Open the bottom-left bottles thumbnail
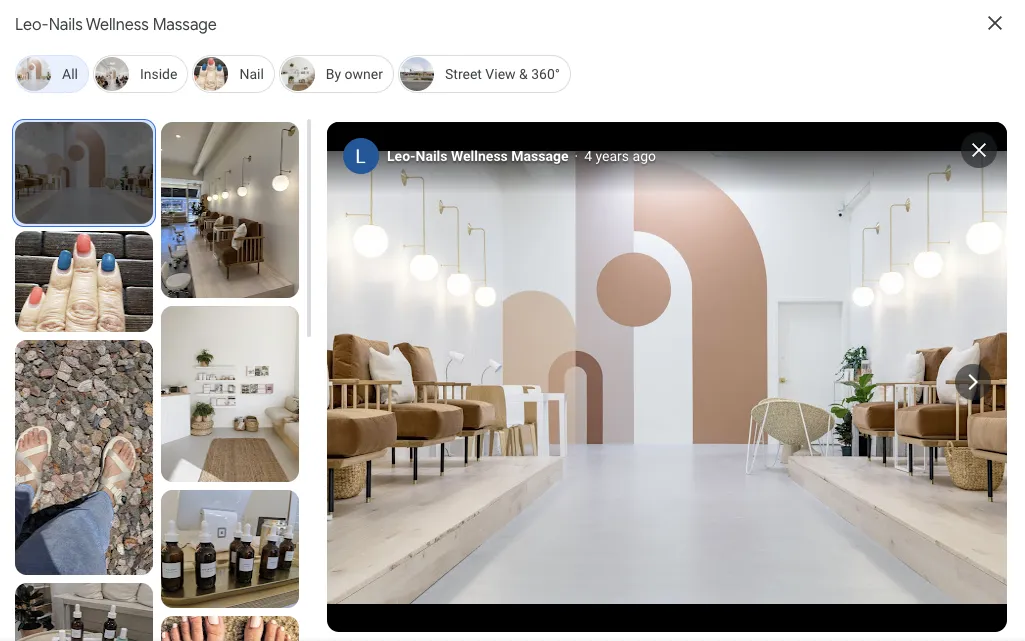 (x=84, y=612)
